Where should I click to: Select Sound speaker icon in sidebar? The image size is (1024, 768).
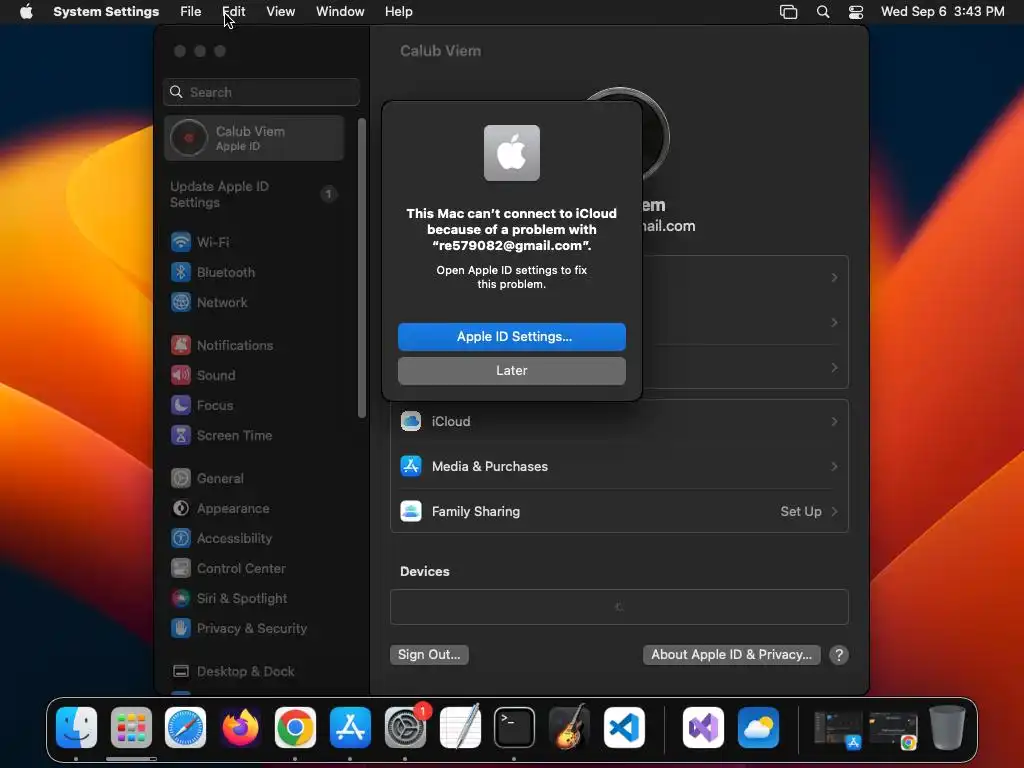181,375
